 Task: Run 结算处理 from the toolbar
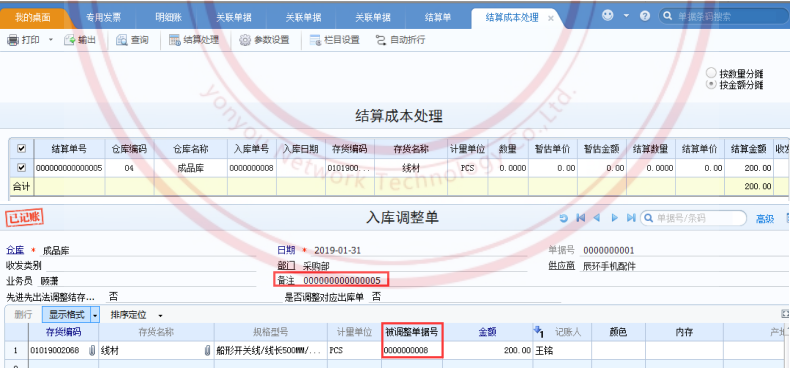193,40
